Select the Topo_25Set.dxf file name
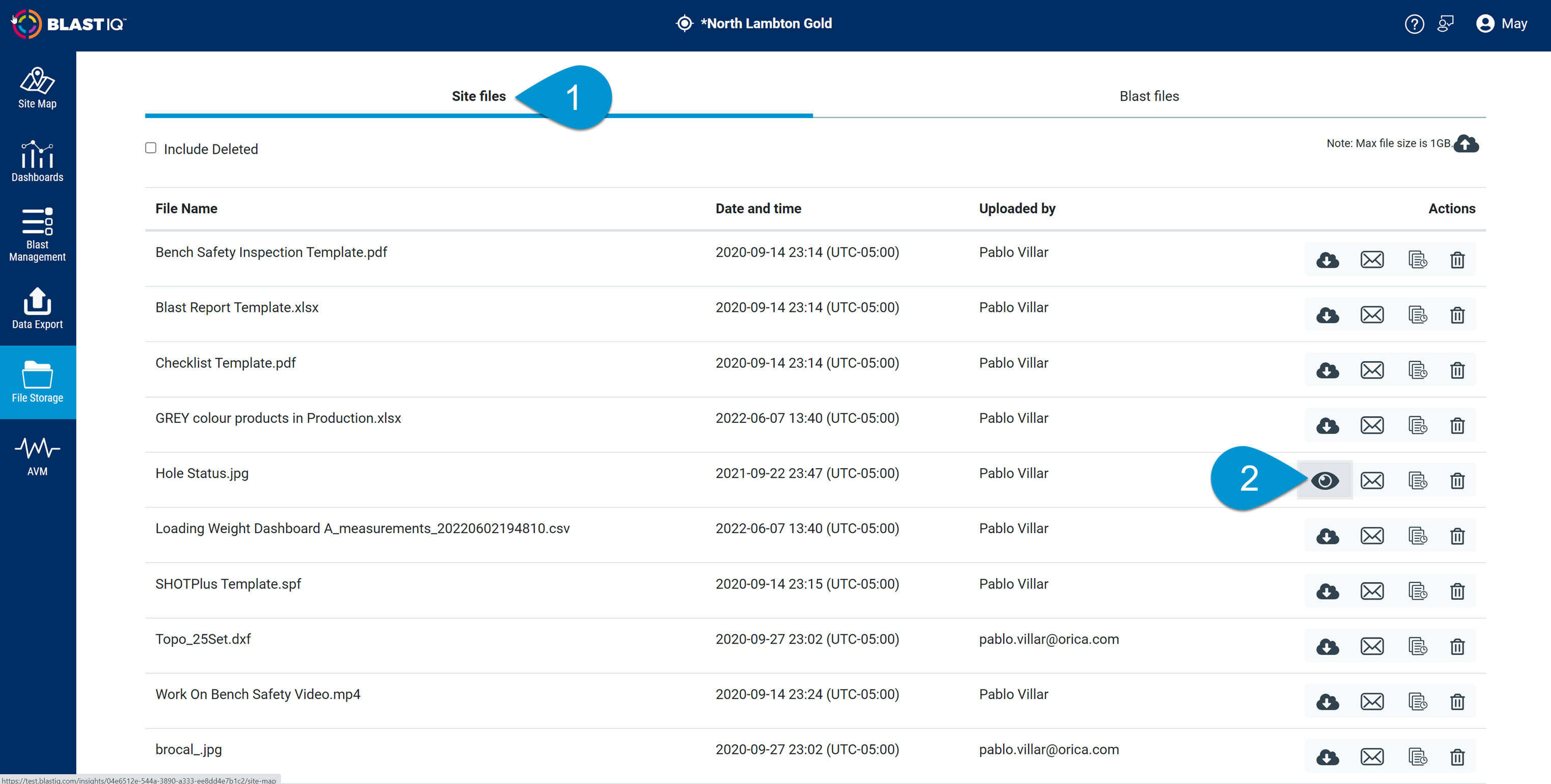This screenshot has height=784, width=1551. point(203,639)
